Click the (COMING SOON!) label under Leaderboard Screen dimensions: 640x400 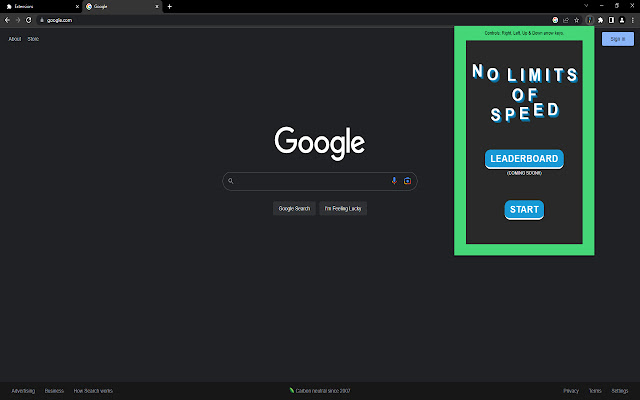(x=524, y=173)
